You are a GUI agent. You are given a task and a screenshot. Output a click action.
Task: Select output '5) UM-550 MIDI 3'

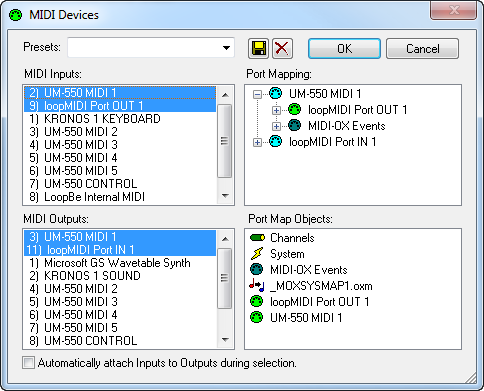pyautogui.click(x=120, y=302)
